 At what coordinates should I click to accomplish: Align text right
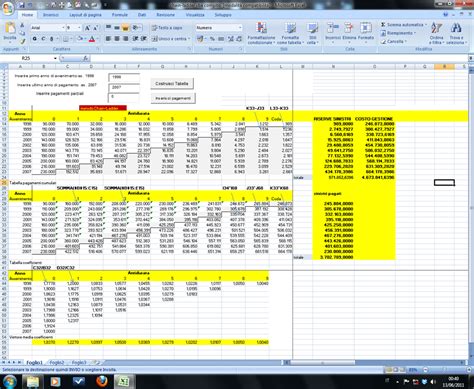coord(125,39)
